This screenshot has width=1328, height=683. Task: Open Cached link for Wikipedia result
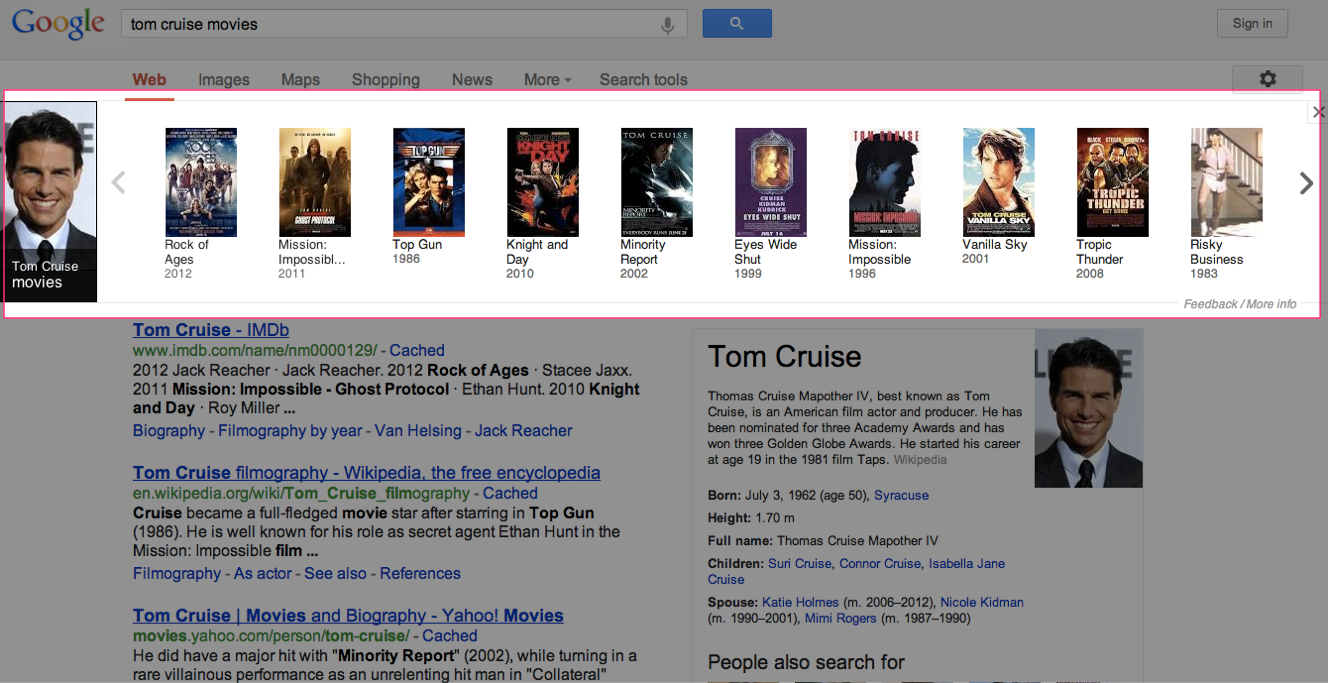pos(510,494)
